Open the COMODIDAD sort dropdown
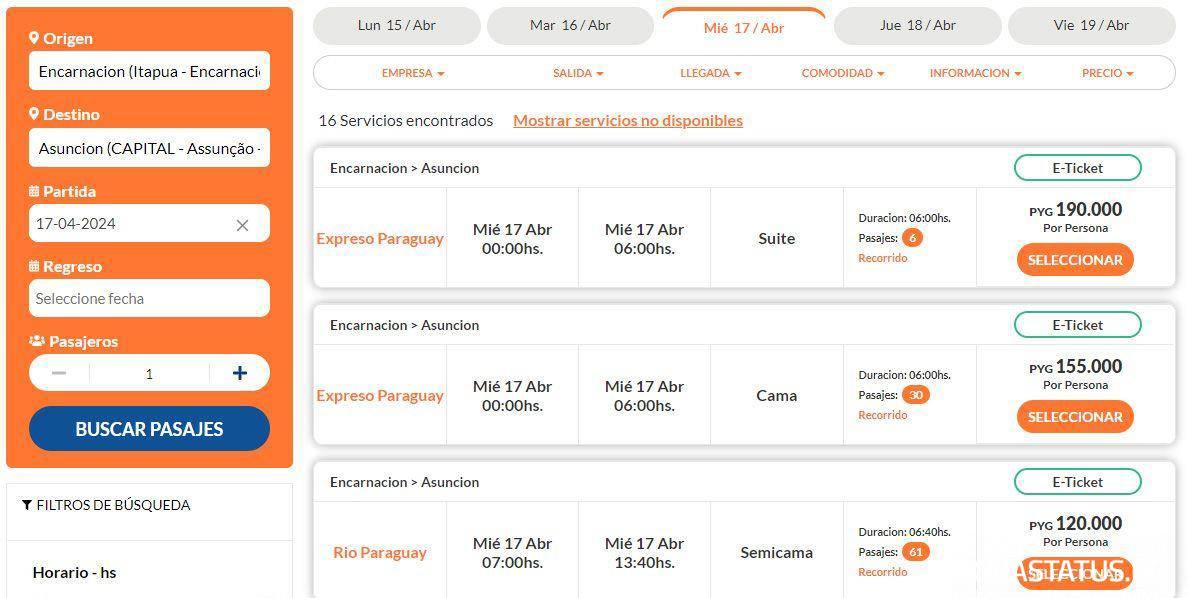This screenshot has width=1188, height=598. click(x=843, y=74)
